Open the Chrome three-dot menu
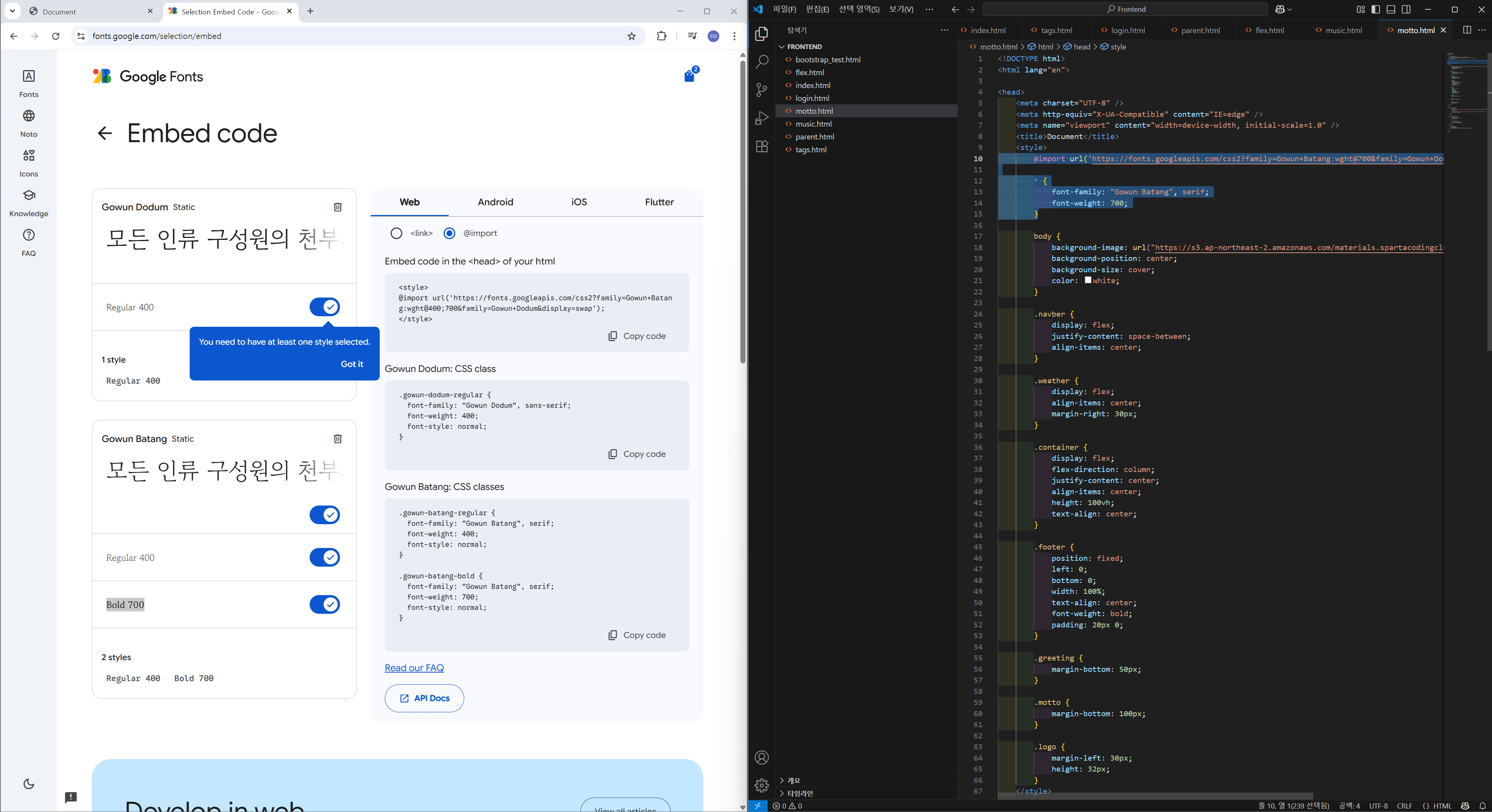This screenshot has width=1492, height=812. (735, 36)
